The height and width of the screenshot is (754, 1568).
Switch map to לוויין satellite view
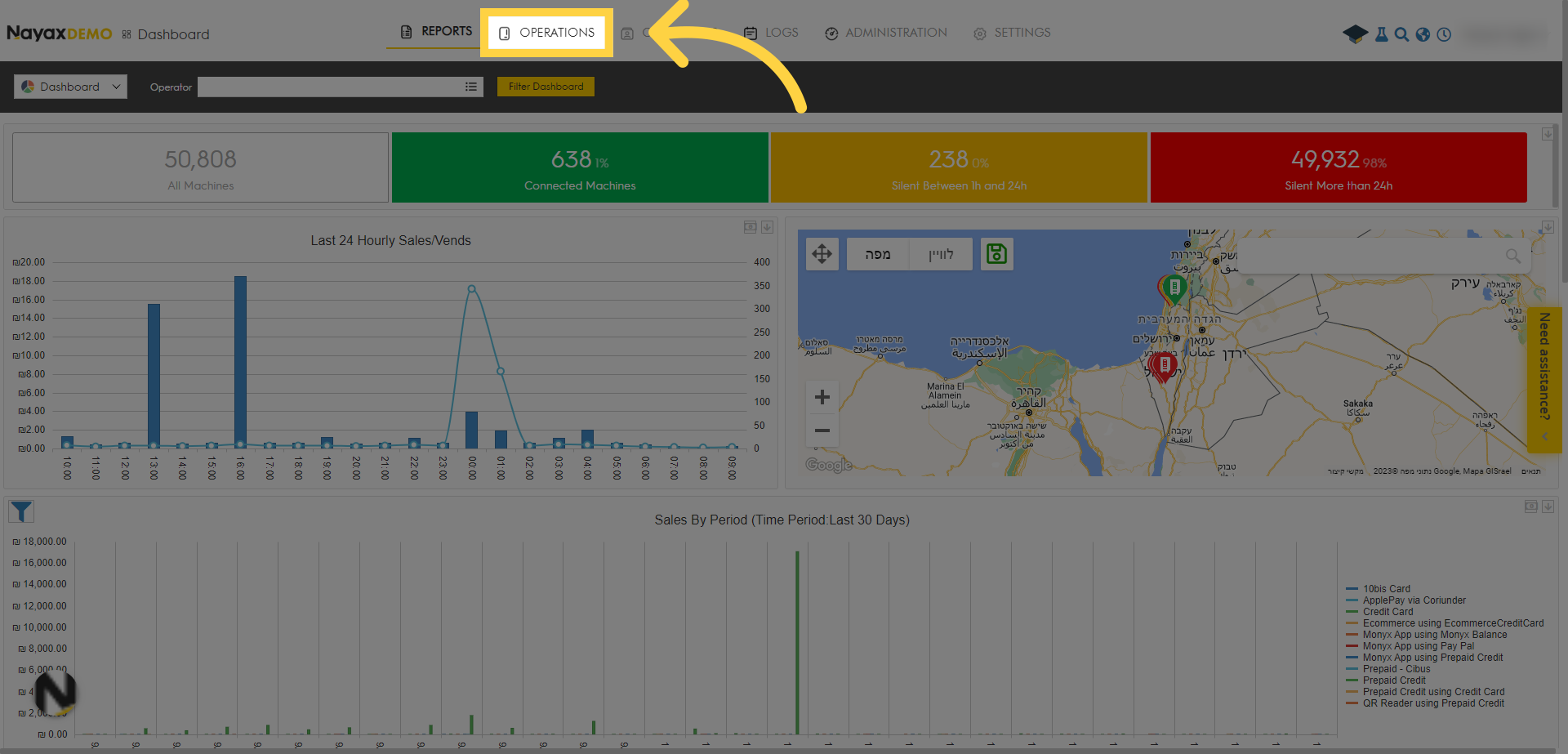click(941, 254)
